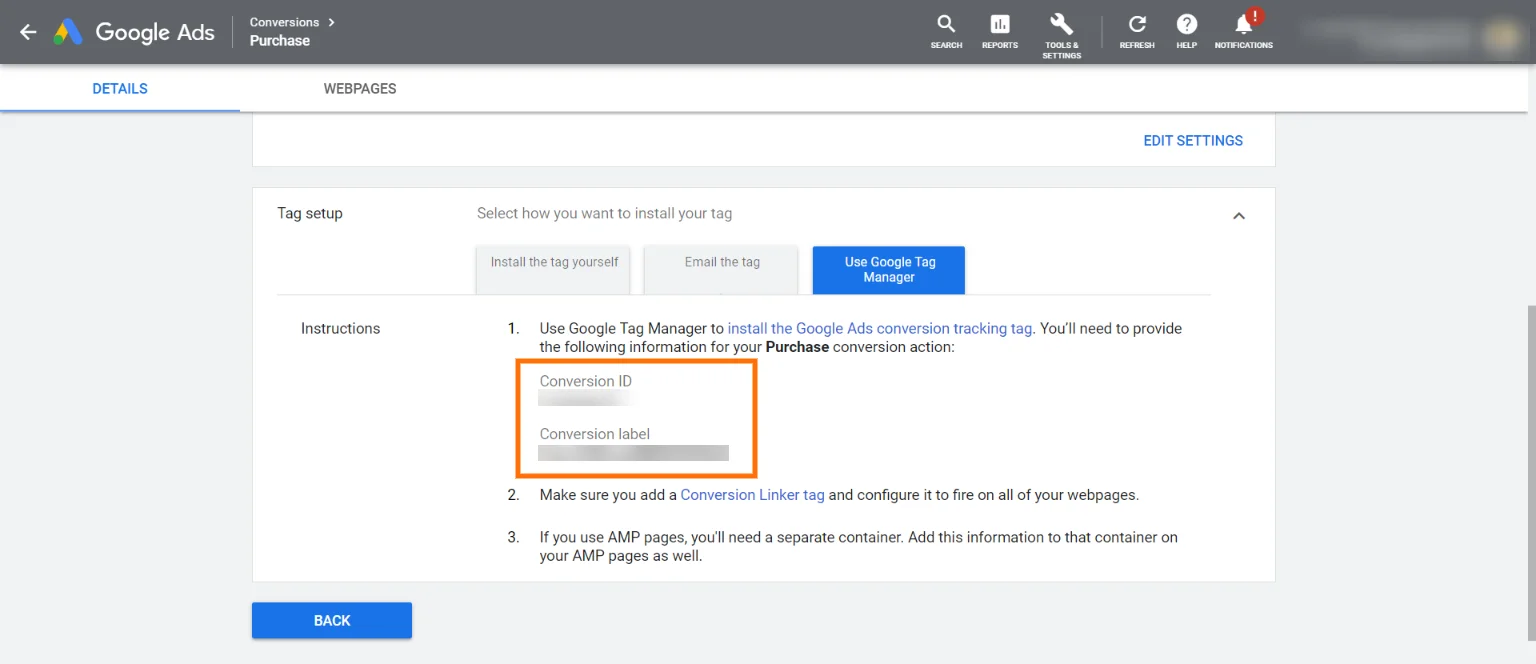This screenshot has height=664, width=1536.
Task: Select Email the tag option
Action: pyautogui.click(x=722, y=269)
